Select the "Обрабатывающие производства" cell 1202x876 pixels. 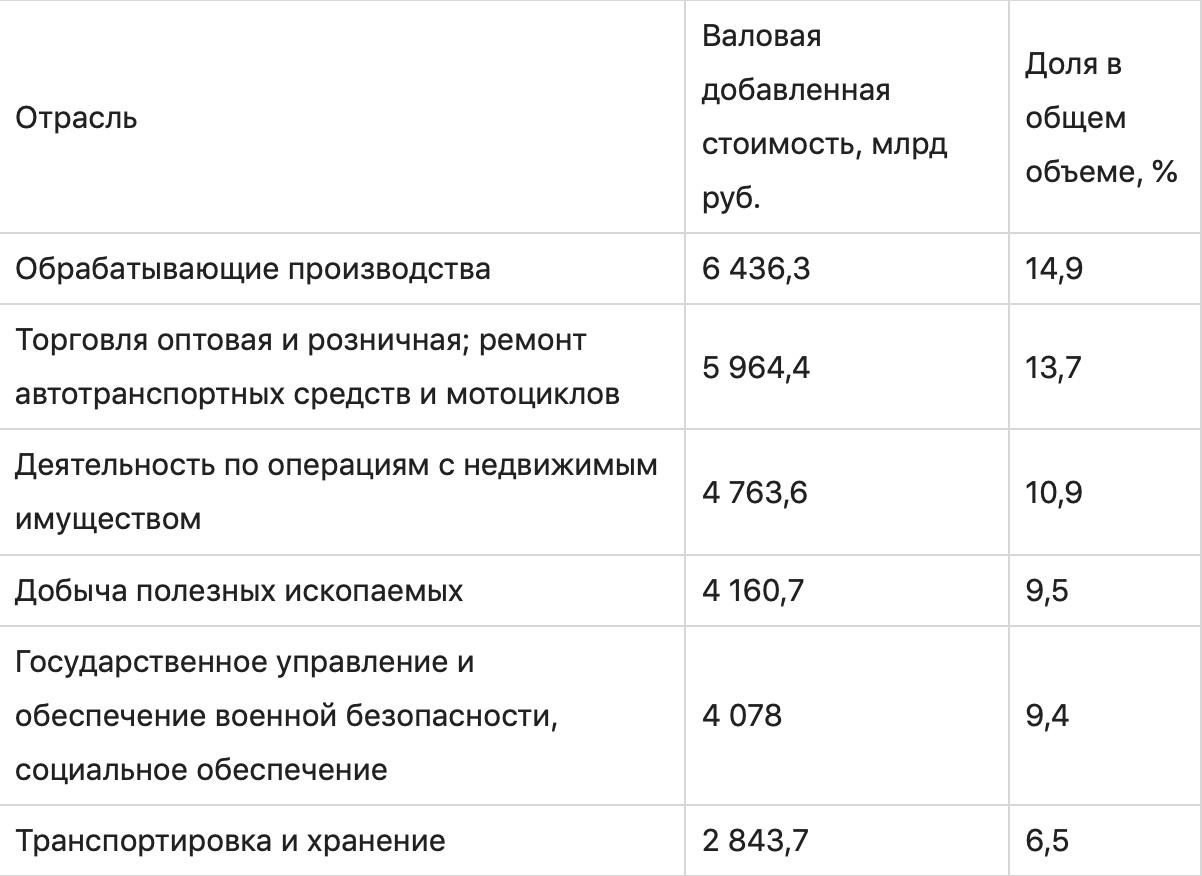(x=252, y=269)
